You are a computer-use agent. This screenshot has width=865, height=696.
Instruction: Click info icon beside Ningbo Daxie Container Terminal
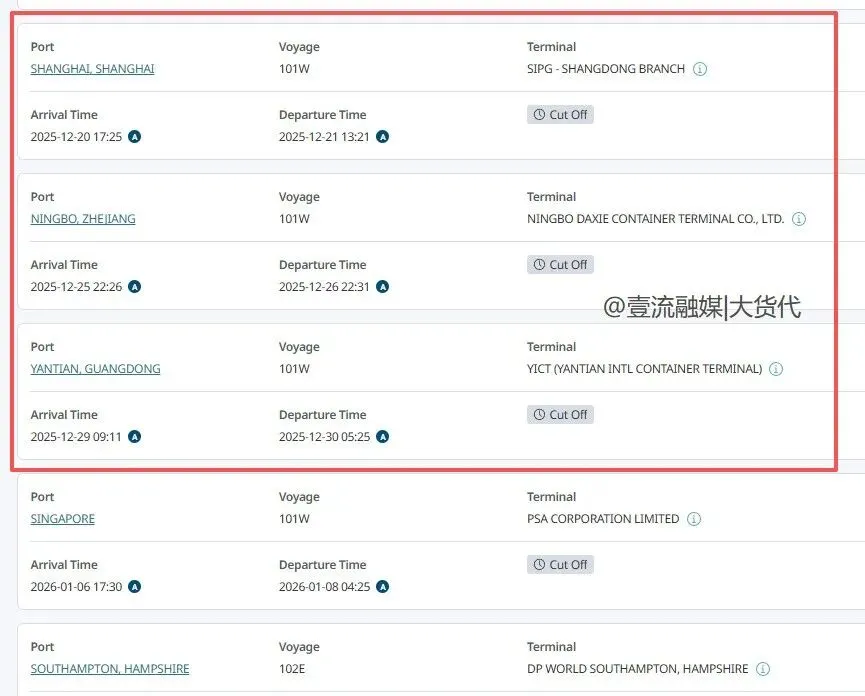pos(799,219)
